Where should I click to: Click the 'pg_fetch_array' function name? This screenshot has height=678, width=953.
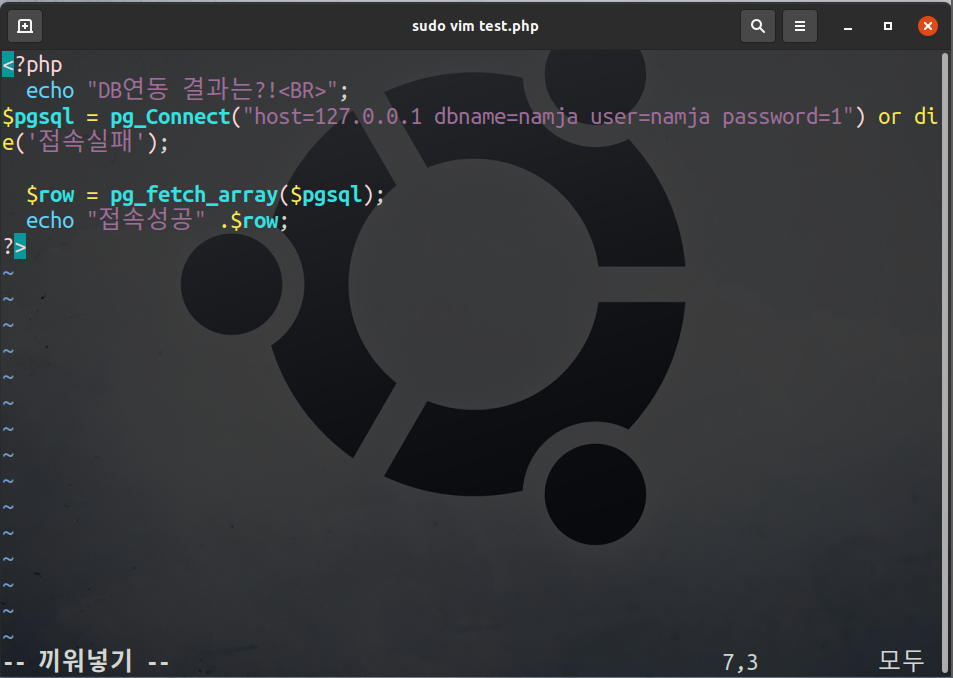point(194,194)
